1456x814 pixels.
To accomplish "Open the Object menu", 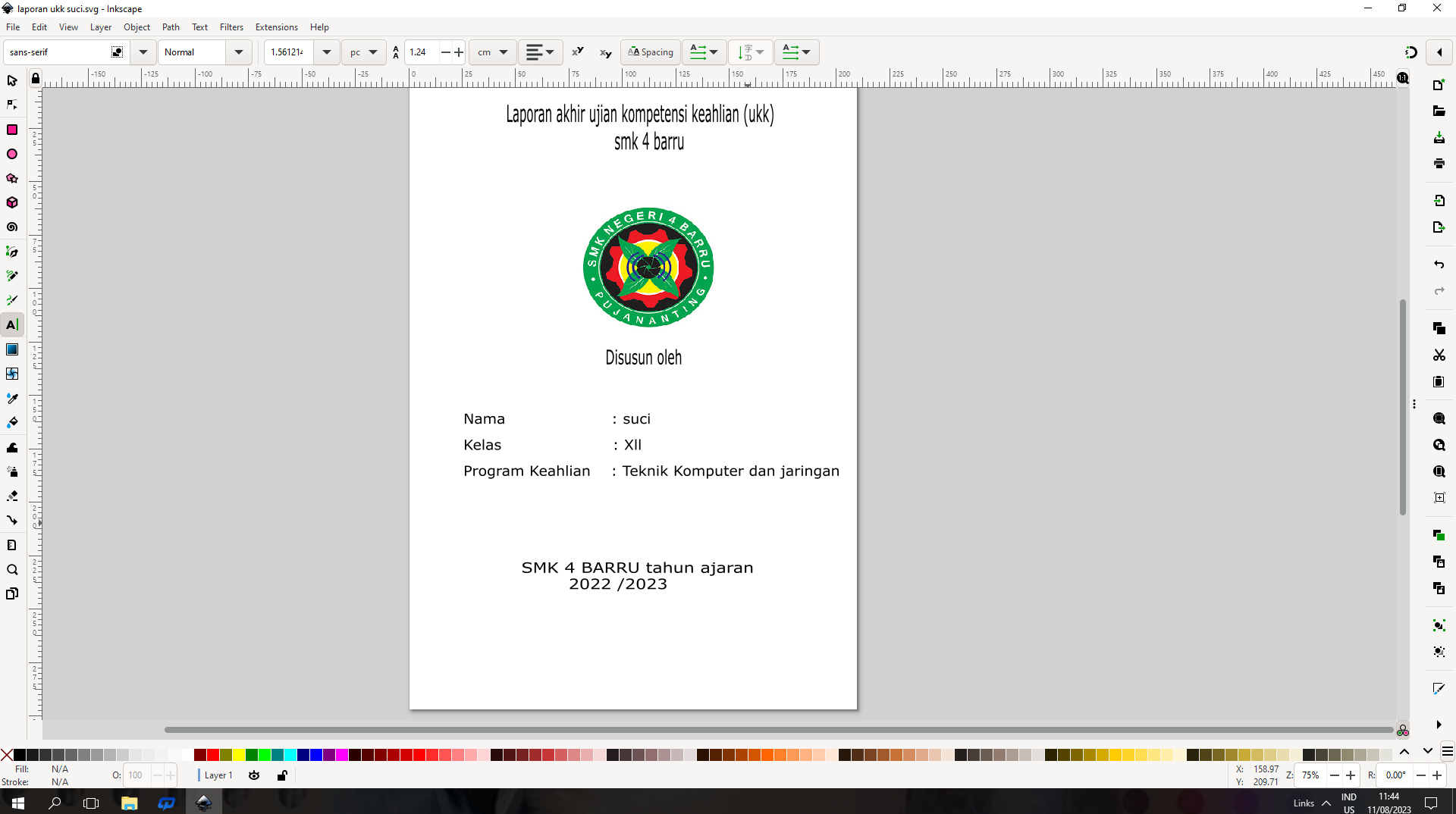I will (x=136, y=27).
